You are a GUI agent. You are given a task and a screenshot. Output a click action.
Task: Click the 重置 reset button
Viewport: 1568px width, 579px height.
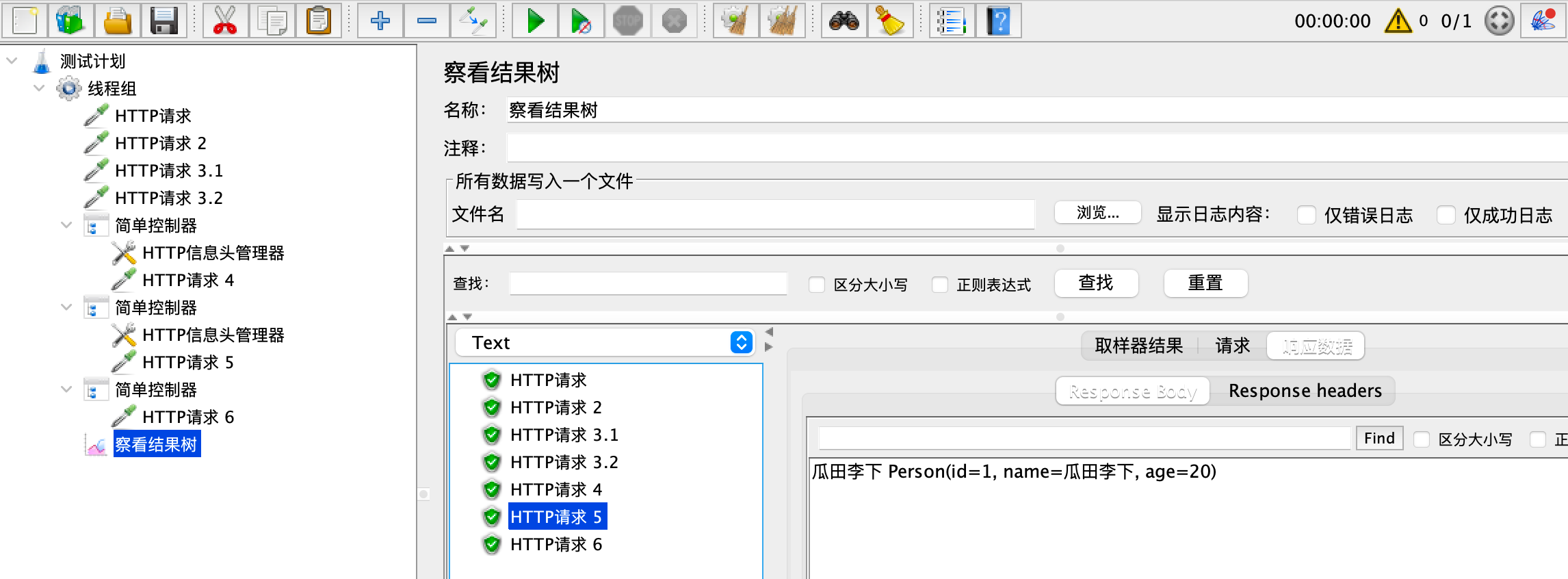pyautogui.click(x=1206, y=283)
